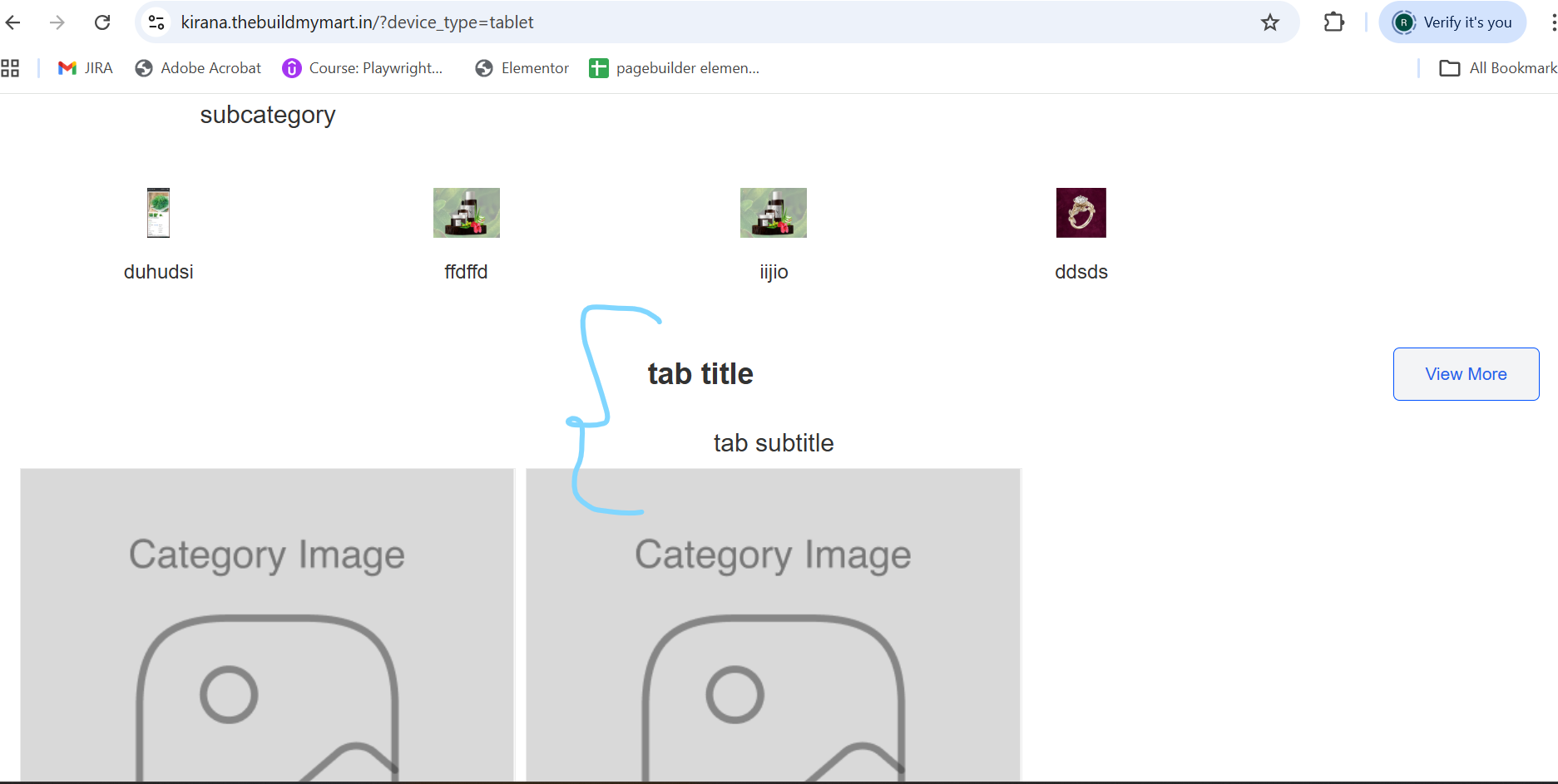Click the browser back arrow
1558x784 pixels.
[x=13, y=22]
